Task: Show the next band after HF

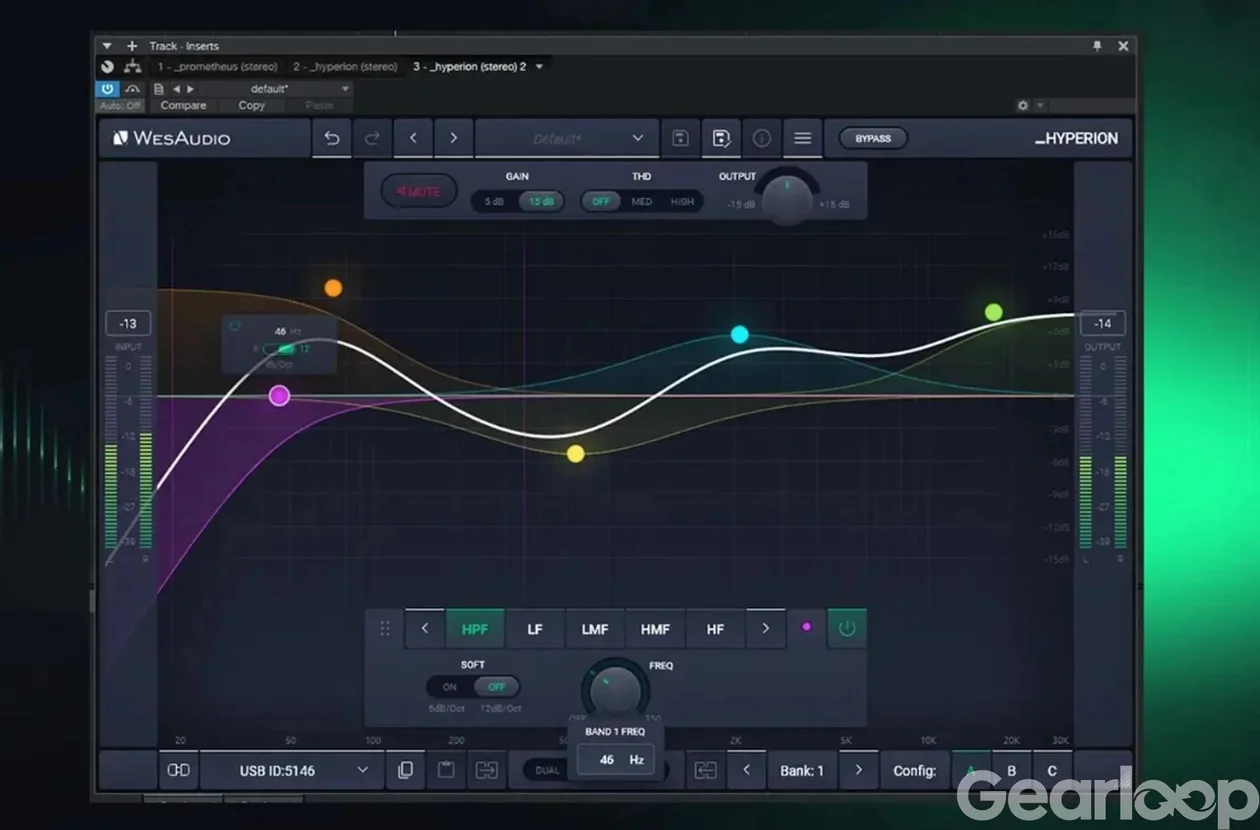Action: click(x=766, y=629)
